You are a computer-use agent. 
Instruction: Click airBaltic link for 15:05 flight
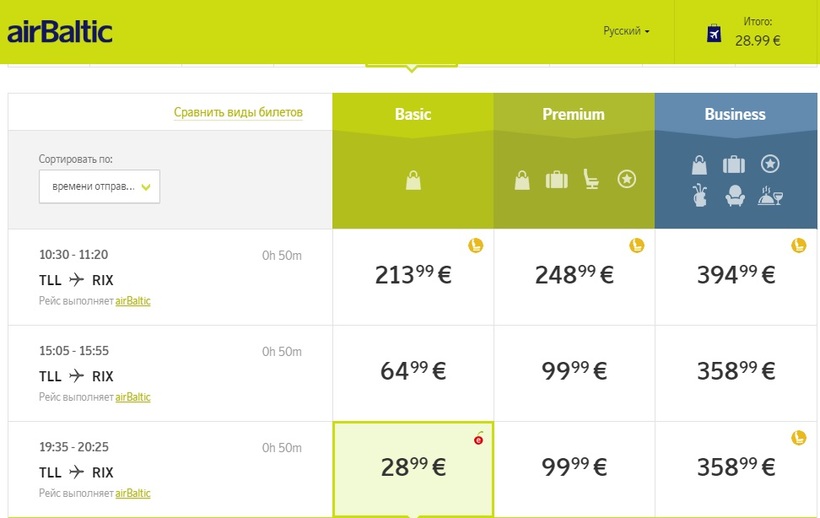click(x=133, y=397)
